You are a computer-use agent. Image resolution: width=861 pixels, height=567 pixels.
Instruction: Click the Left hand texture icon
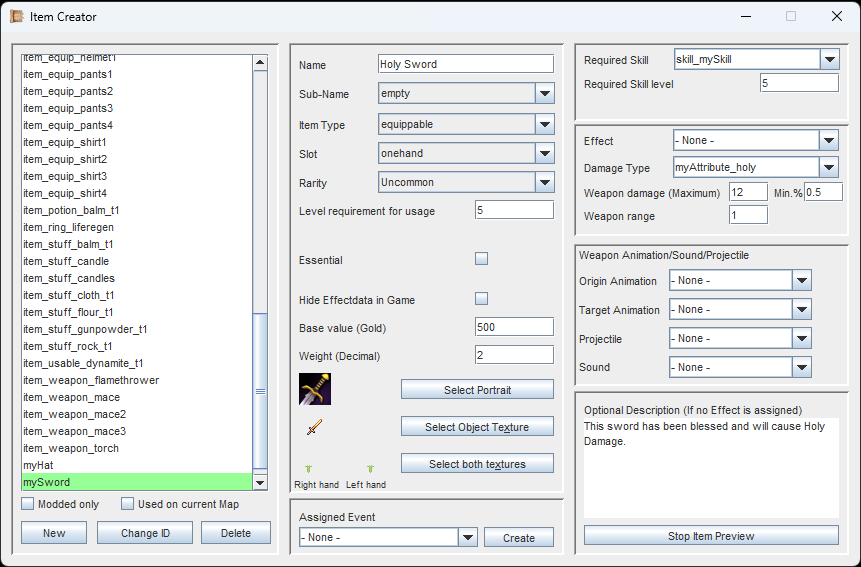tap(369, 468)
